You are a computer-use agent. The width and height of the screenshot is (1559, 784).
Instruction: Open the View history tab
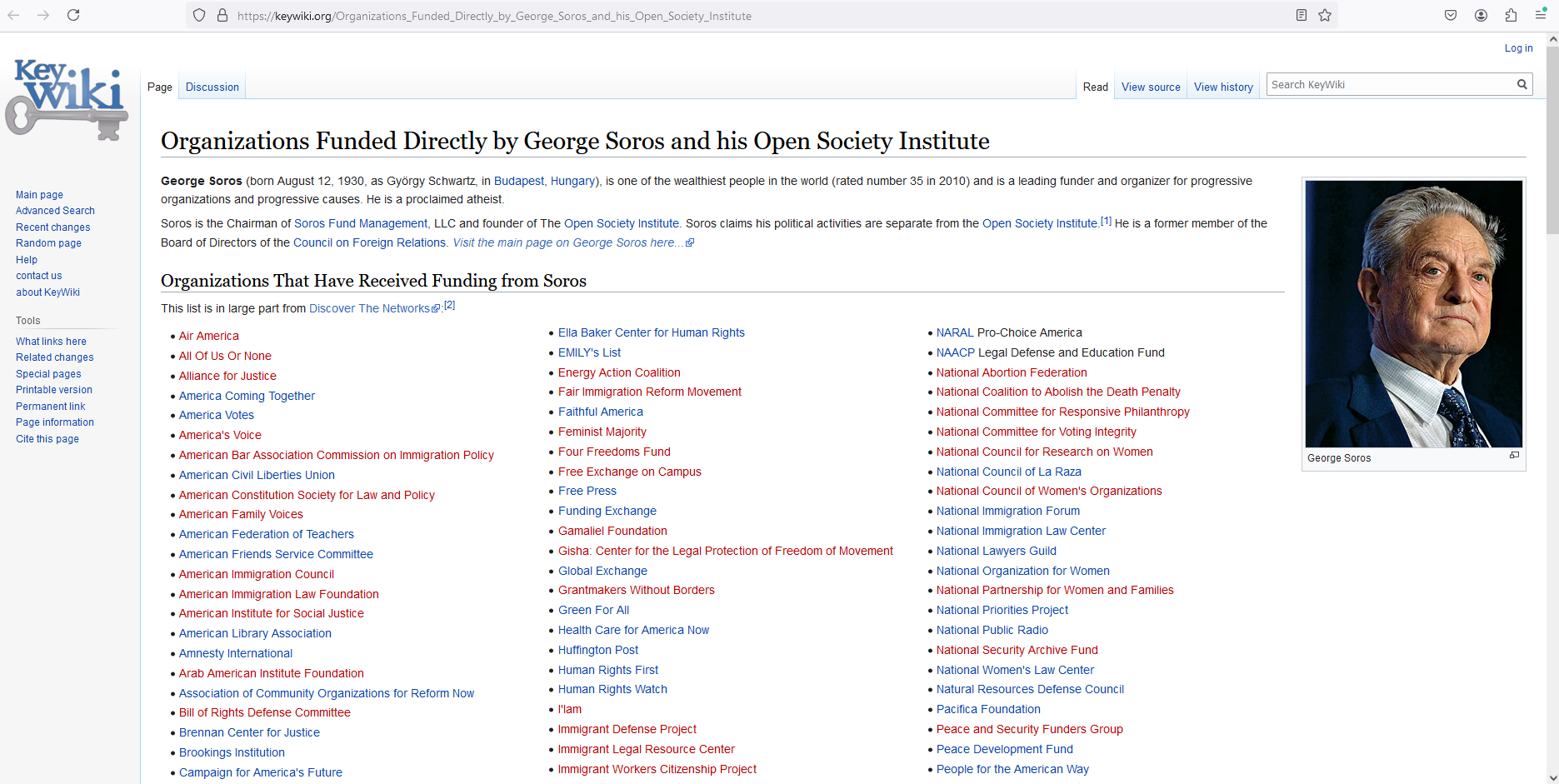tap(1223, 87)
